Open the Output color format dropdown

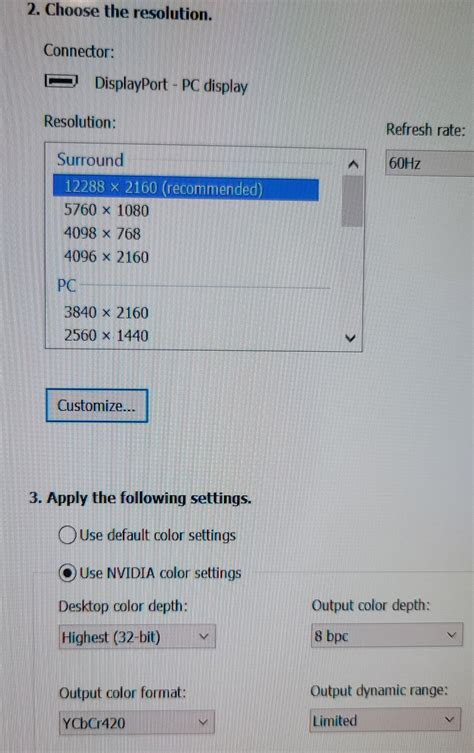click(x=137, y=722)
